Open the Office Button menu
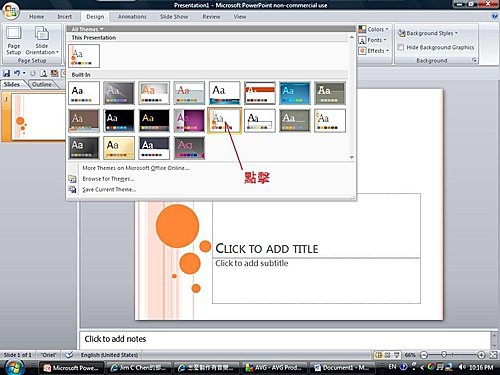 pyautogui.click(x=10, y=11)
